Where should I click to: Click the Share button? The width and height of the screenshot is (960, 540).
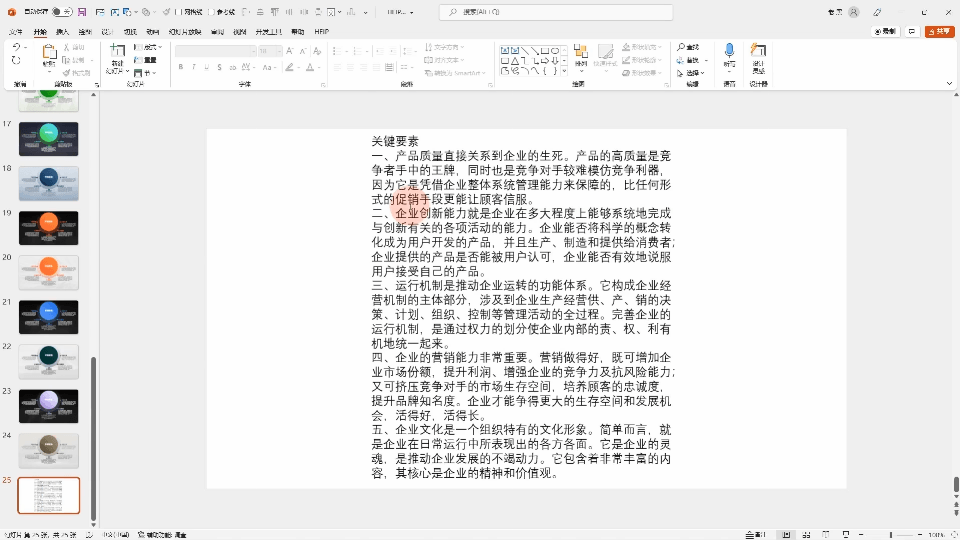[940, 31]
